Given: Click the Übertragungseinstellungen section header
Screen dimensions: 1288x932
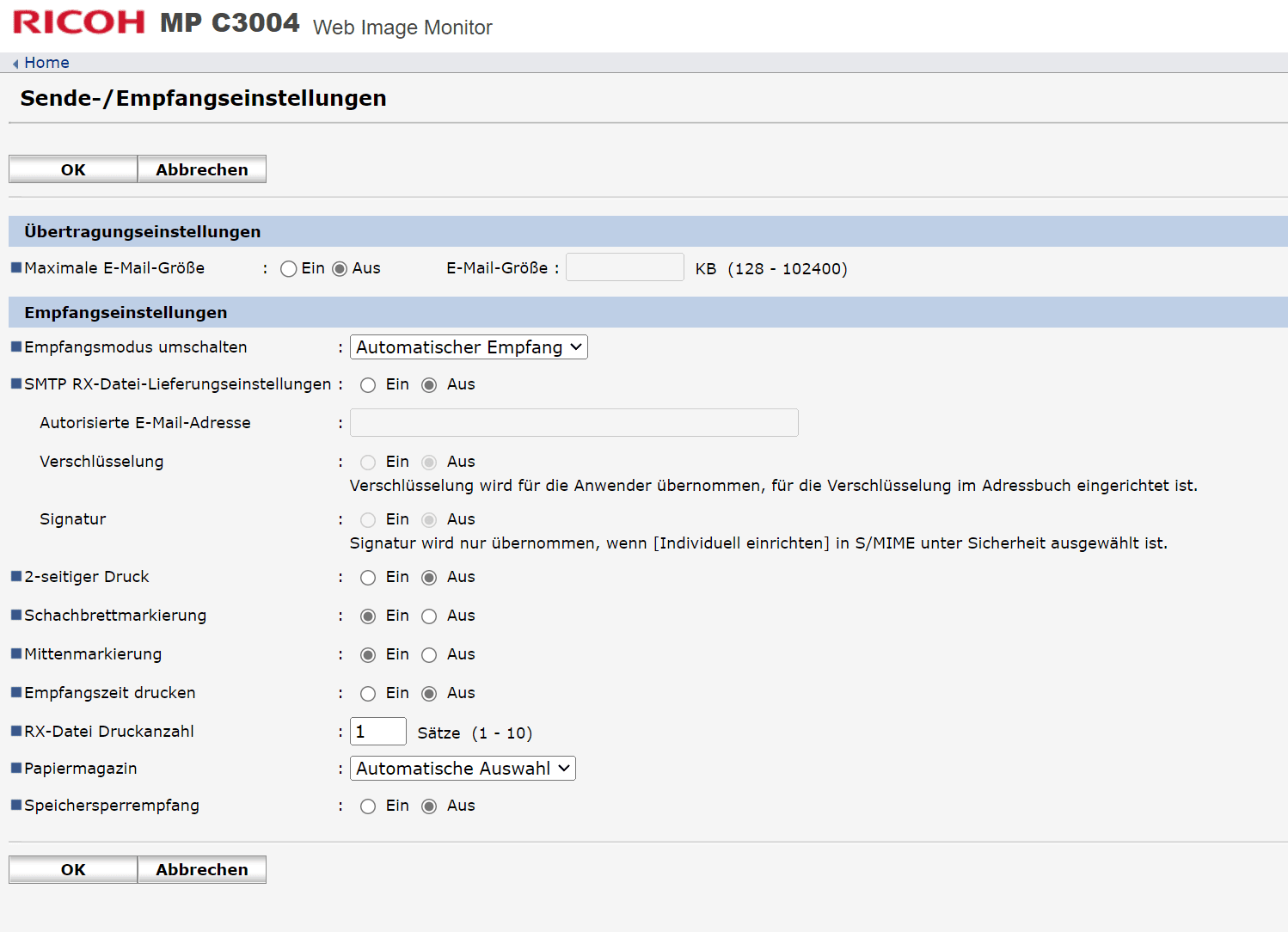Looking at the screenshot, I should pyautogui.click(x=648, y=231).
